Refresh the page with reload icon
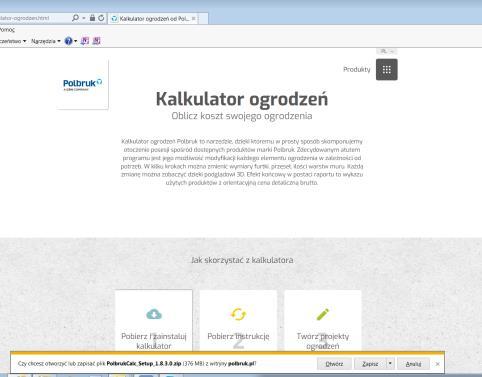This screenshot has width=482, height=377. (x=101, y=18)
